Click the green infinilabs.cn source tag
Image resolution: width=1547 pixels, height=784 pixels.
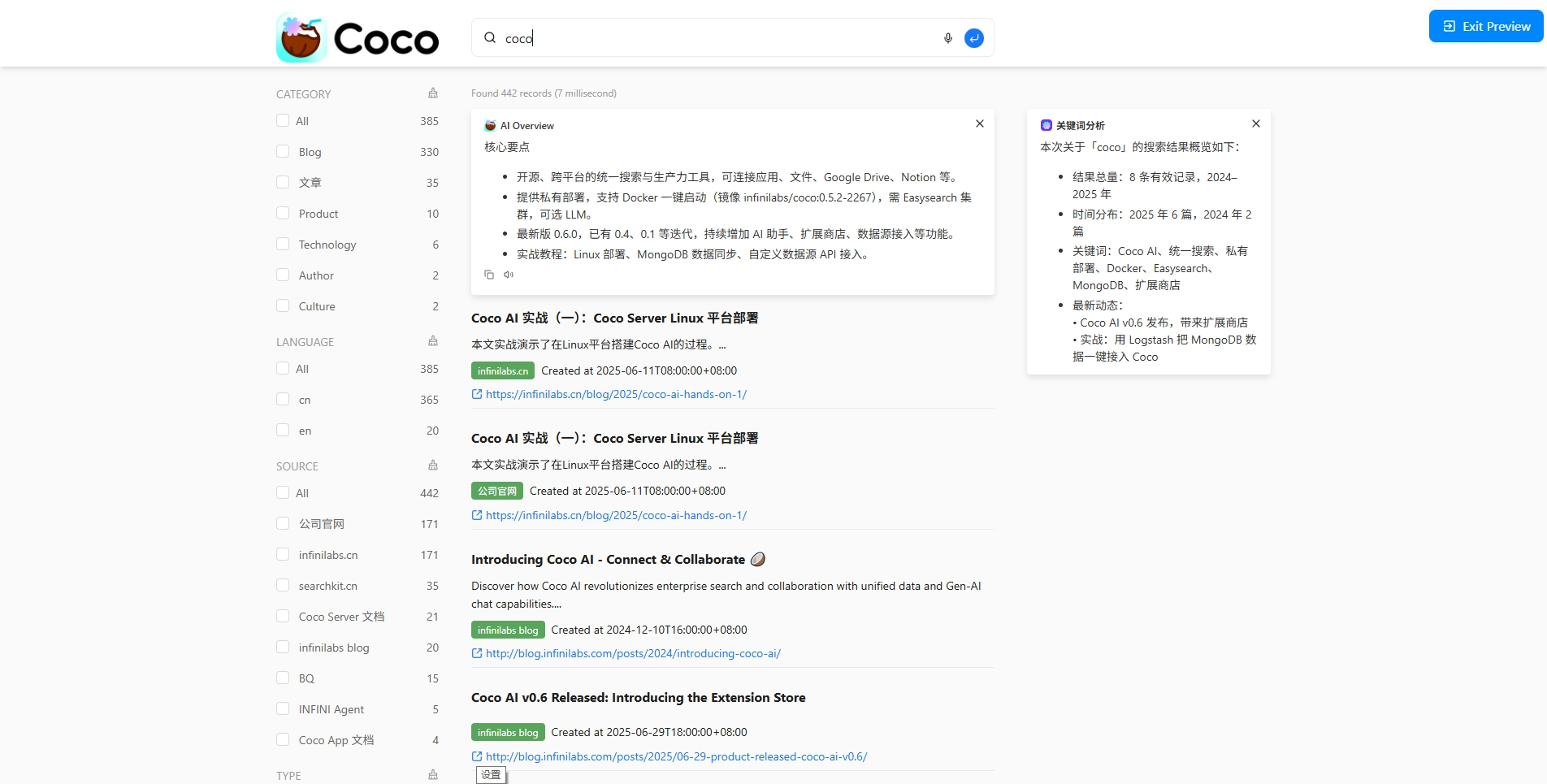coord(503,370)
